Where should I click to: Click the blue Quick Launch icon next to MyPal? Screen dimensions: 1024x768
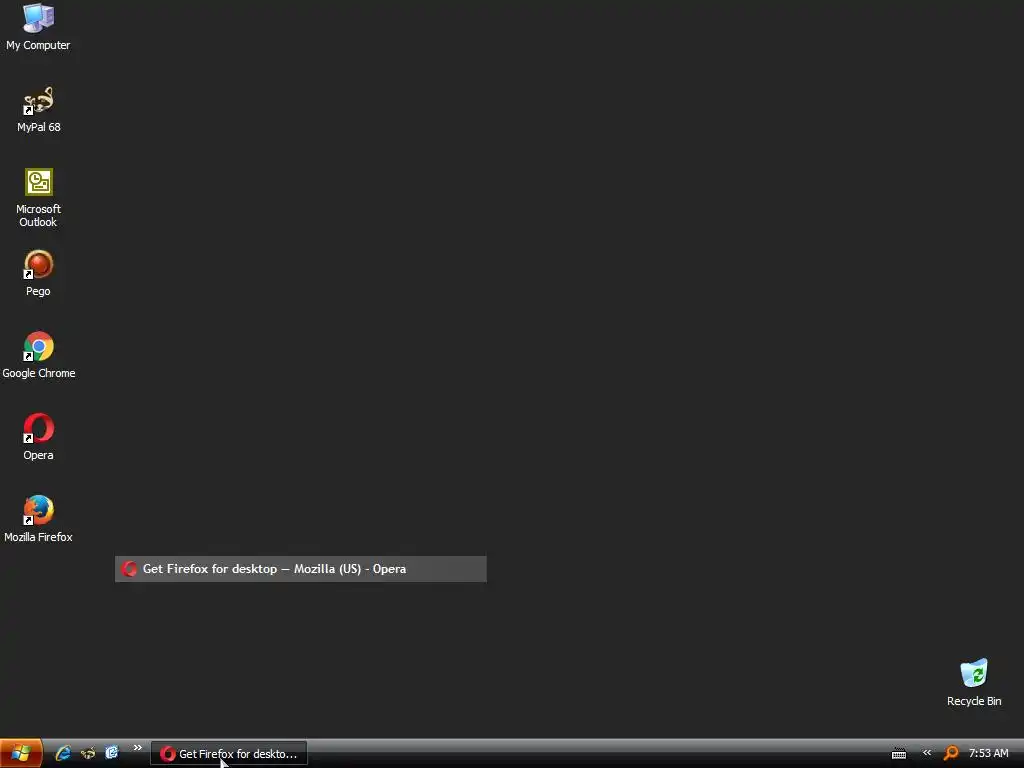pyautogui.click(x=112, y=753)
